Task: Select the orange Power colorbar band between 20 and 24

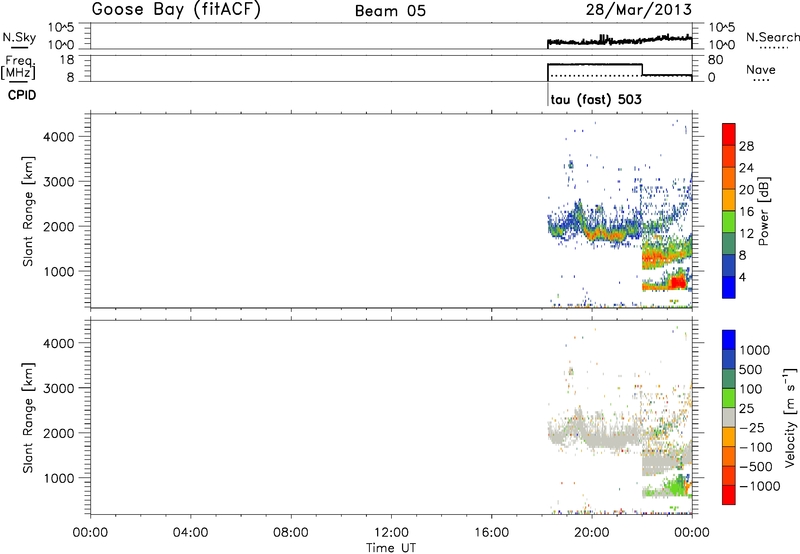Action: (x=729, y=178)
